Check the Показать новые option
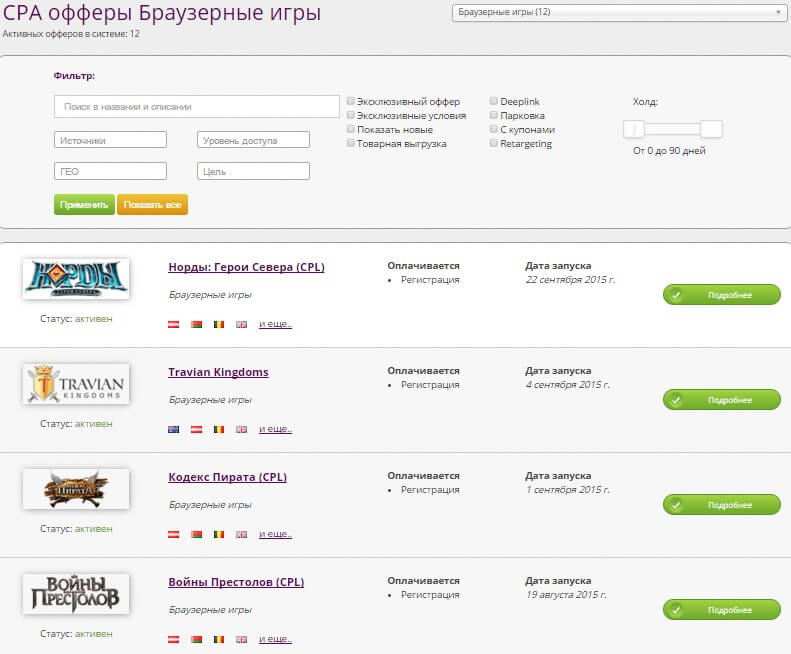This screenshot has width=791, height=654. [351, 129]
